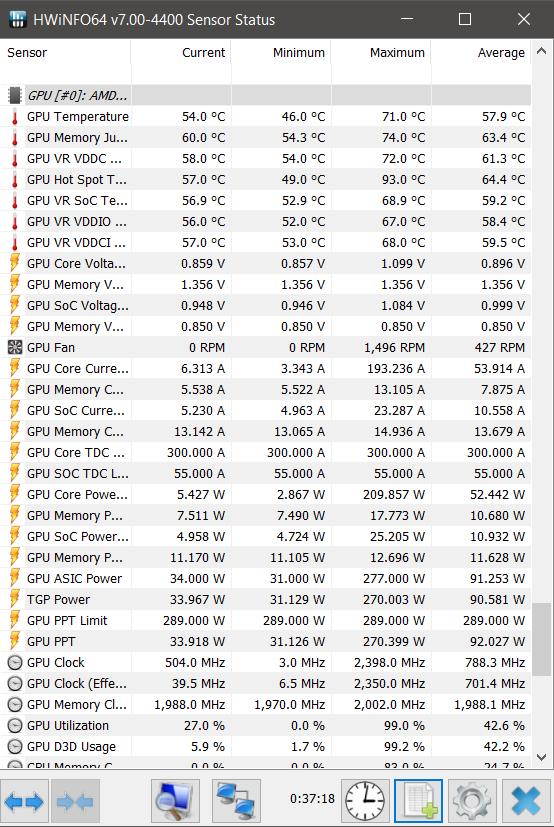Click clock icon beside GPU Memory Cl...
This screenshot has height=827, width=554.
tap(15, 705)
